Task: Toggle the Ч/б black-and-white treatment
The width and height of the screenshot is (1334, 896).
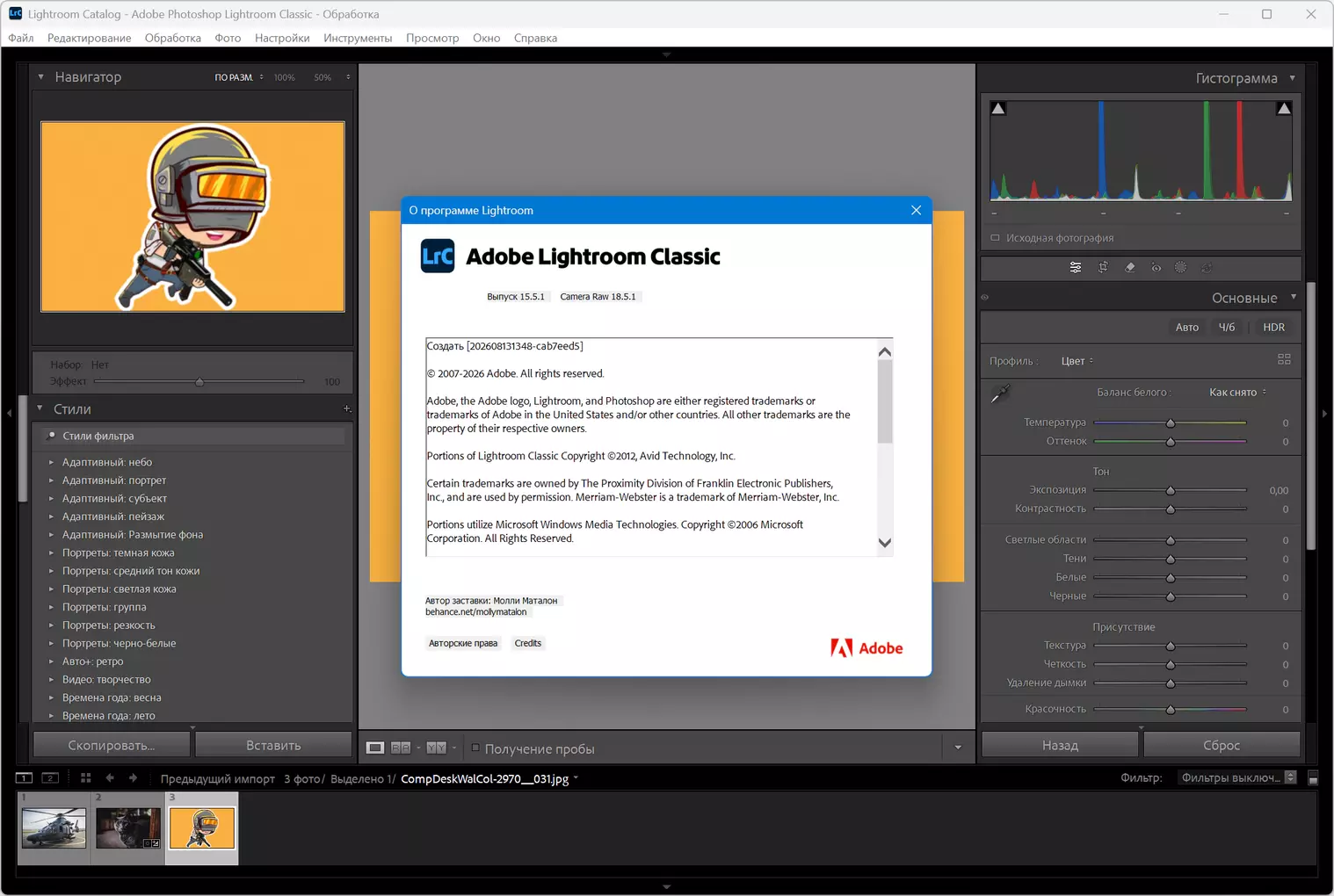Action: tap(1227, 328)
